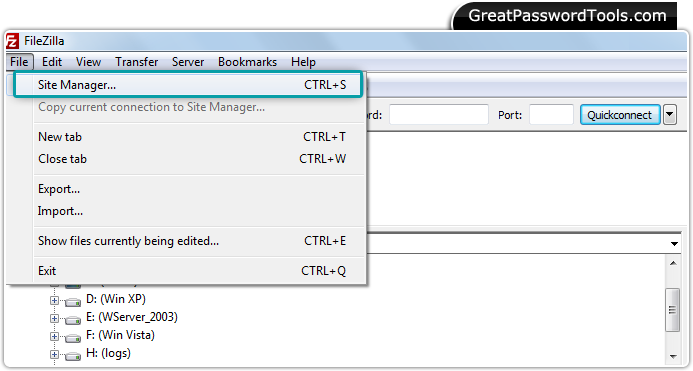Open Site Manager from File menu

tap(188, 84)
